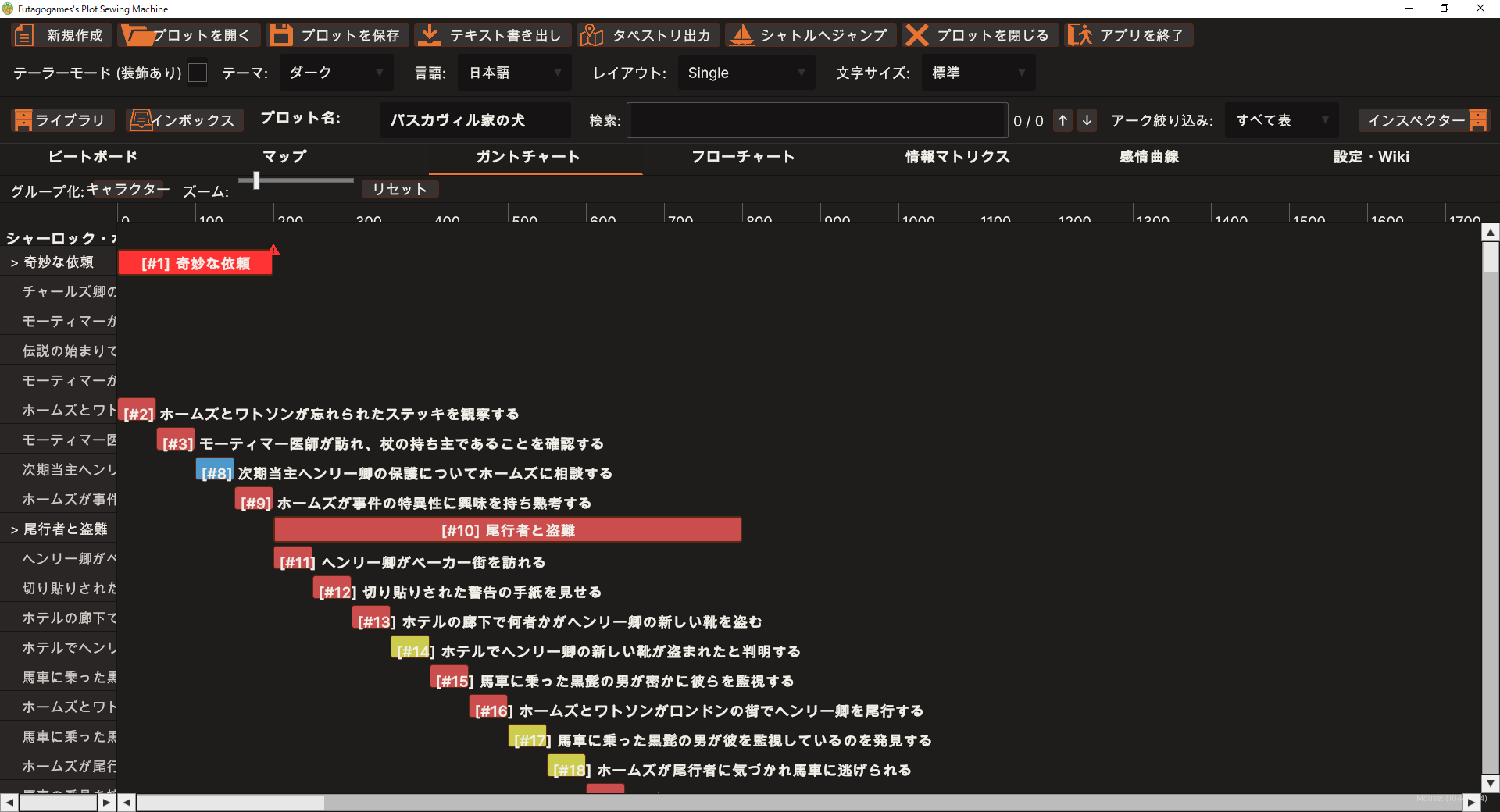Switch to the マップ tab

click(x=284, y=157)
